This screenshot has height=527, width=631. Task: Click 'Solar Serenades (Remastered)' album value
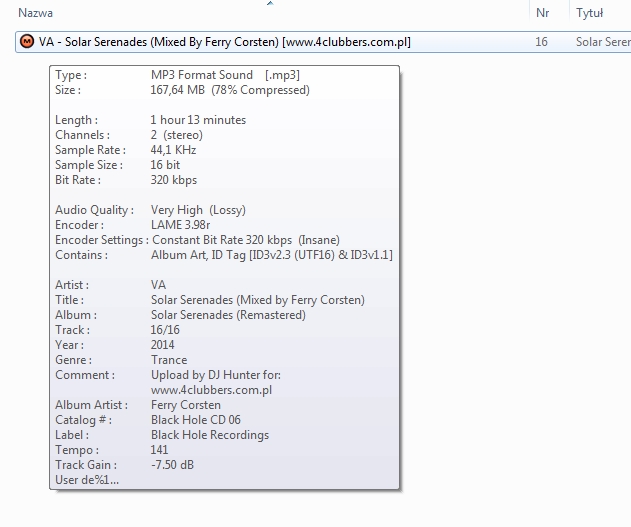(228, 315)
